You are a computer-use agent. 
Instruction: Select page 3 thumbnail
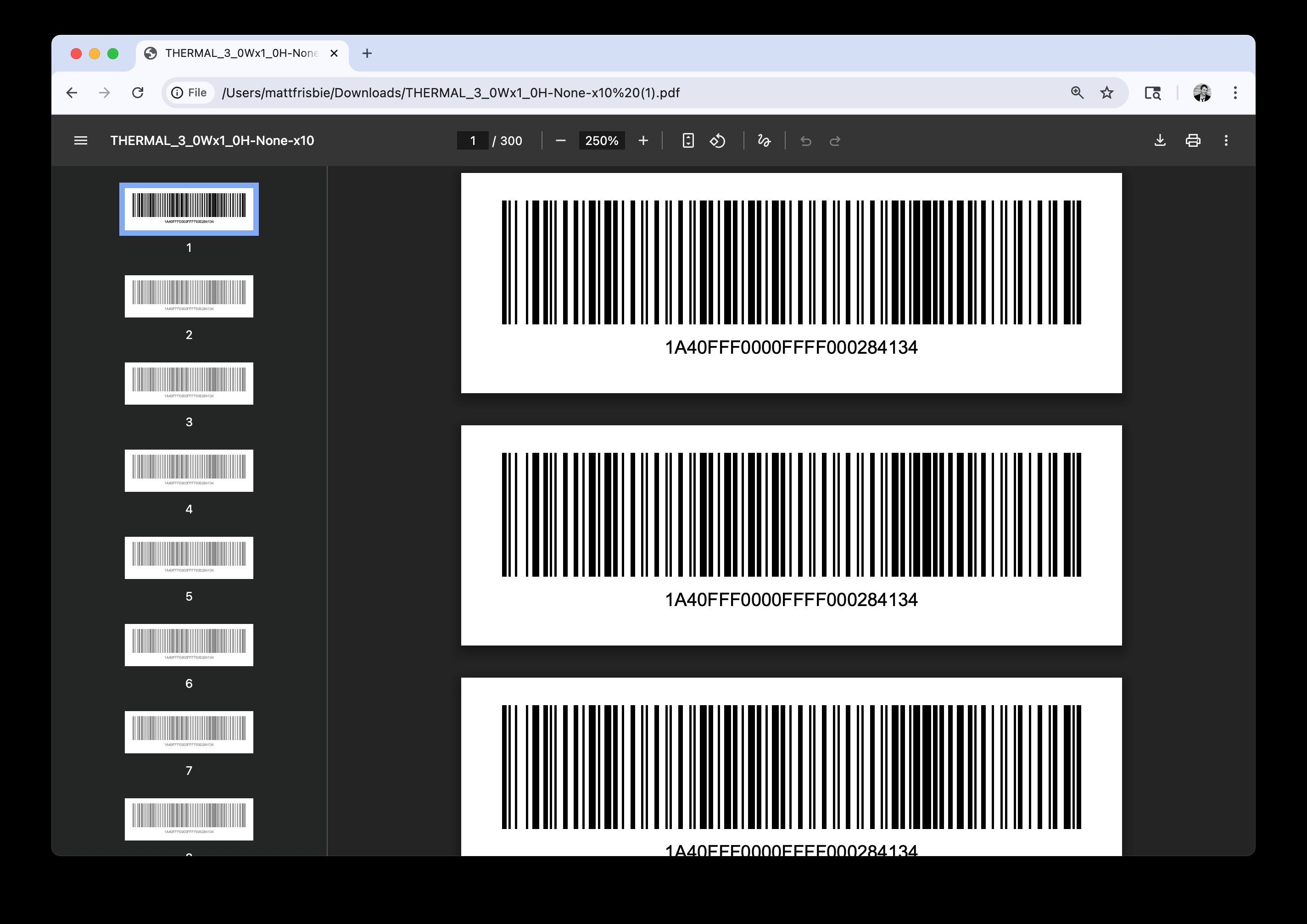pos(189,384)
